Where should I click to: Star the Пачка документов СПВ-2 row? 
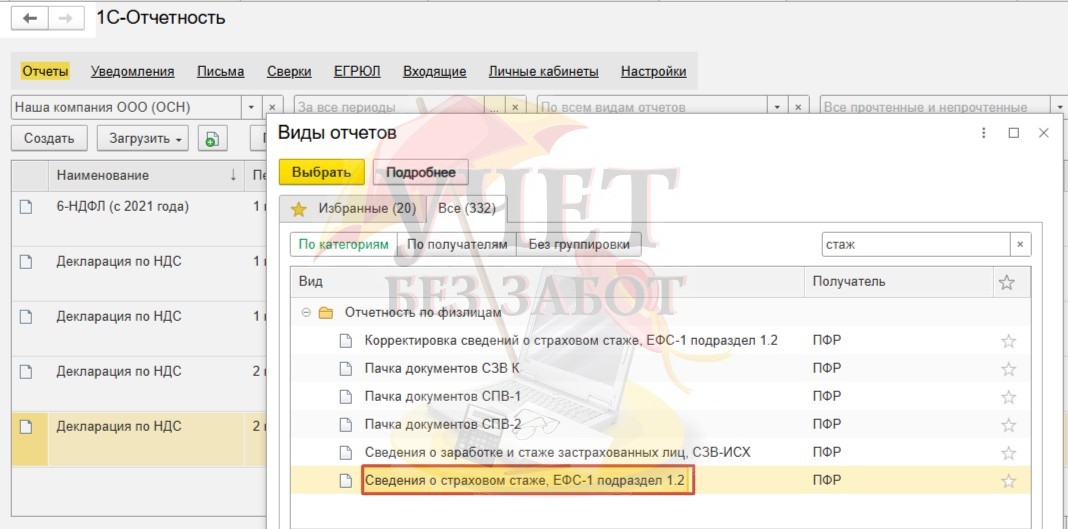click(x=1009, y=425)
